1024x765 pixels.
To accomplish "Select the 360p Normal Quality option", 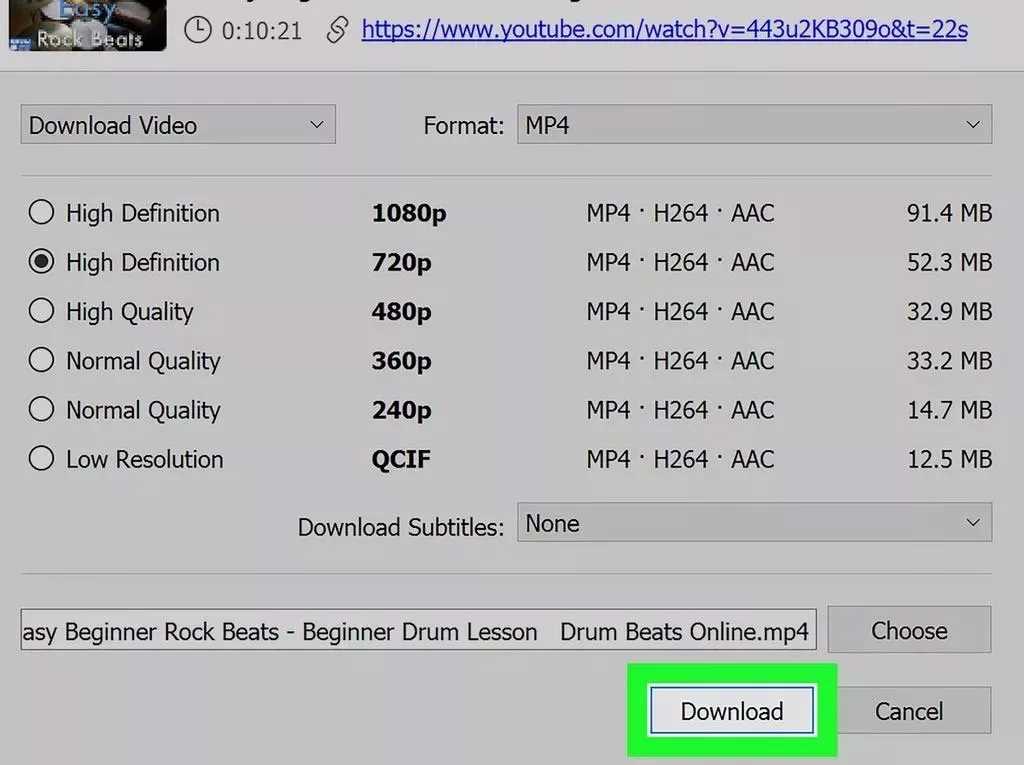I will [x=41, y=360].
